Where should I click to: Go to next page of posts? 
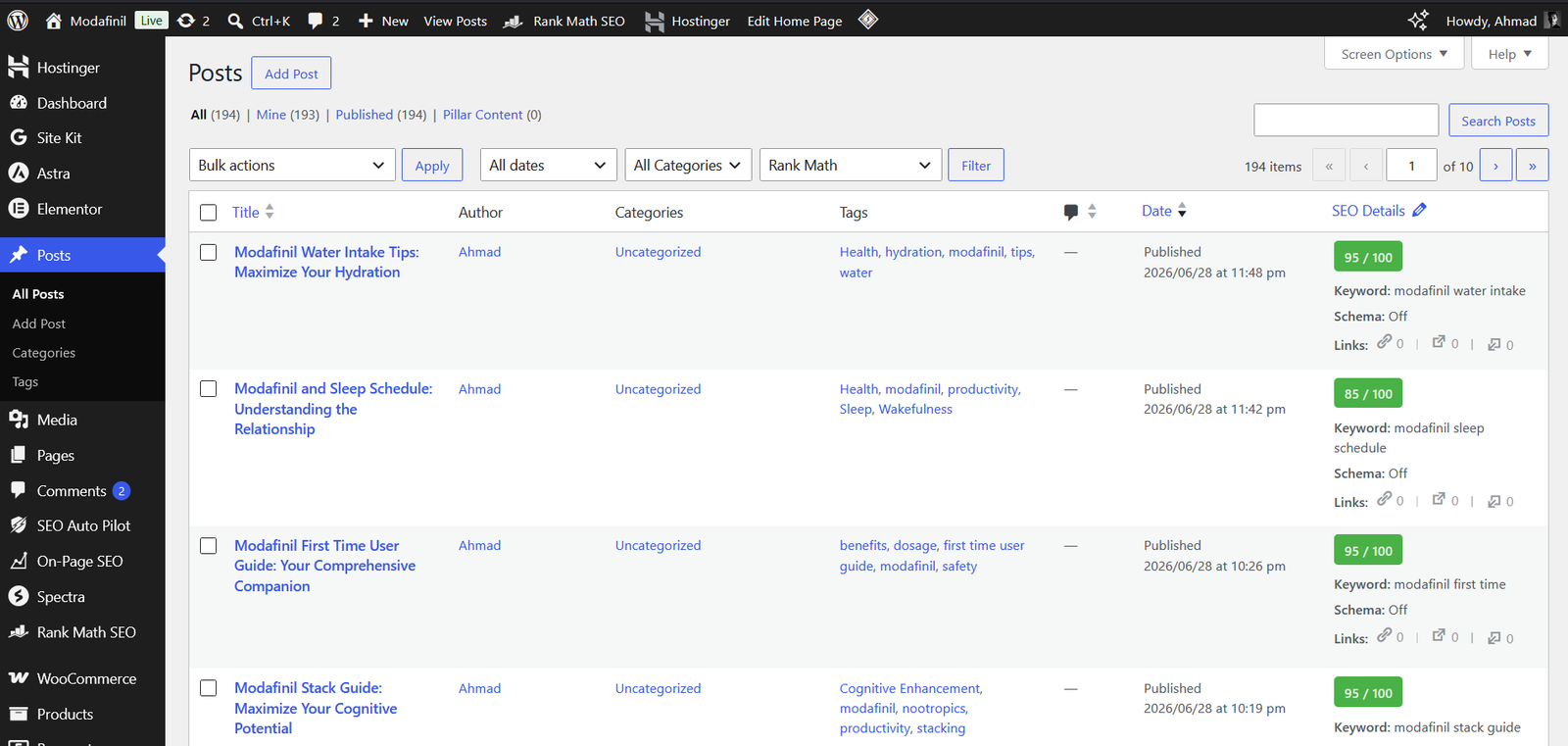[1495, 166]
